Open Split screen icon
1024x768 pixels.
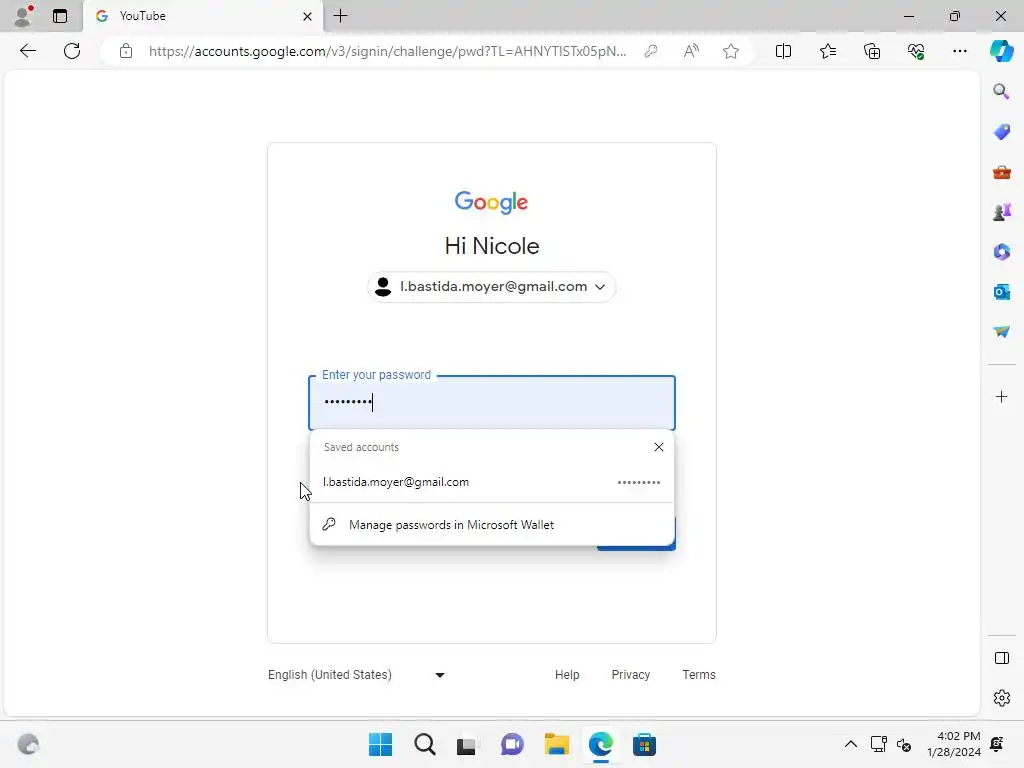click(x=783, y=51)
